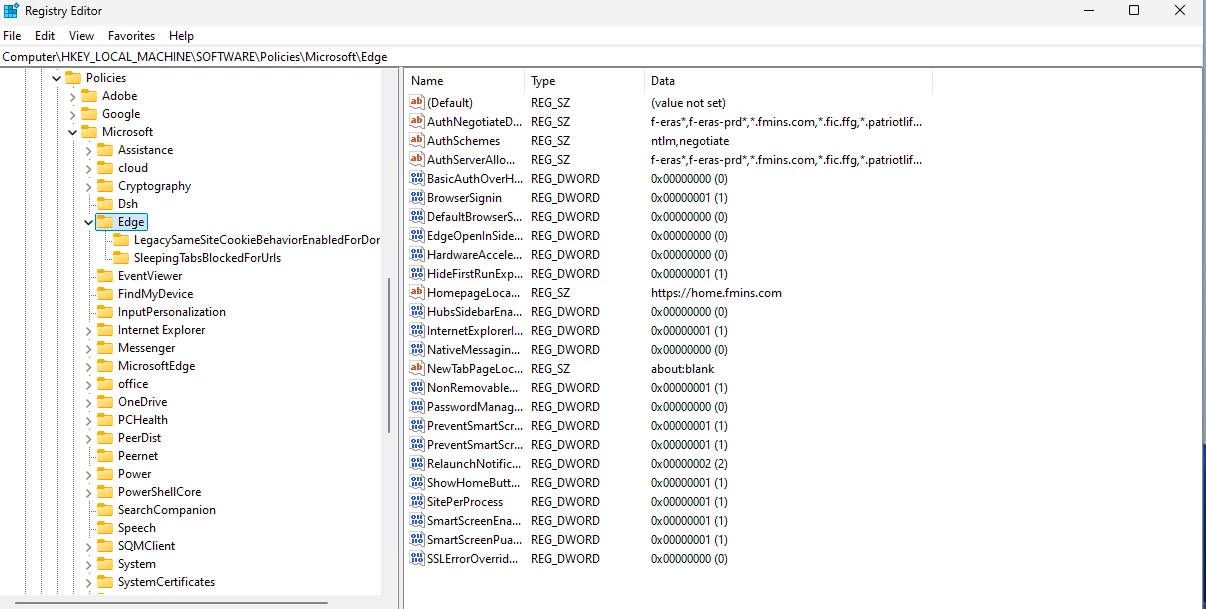Image resolution: width=1206 pixels, height=609 pixels.
Task: Click the SleepingTabsBlockedForUrls folder icon
Action: pos(121,258)
